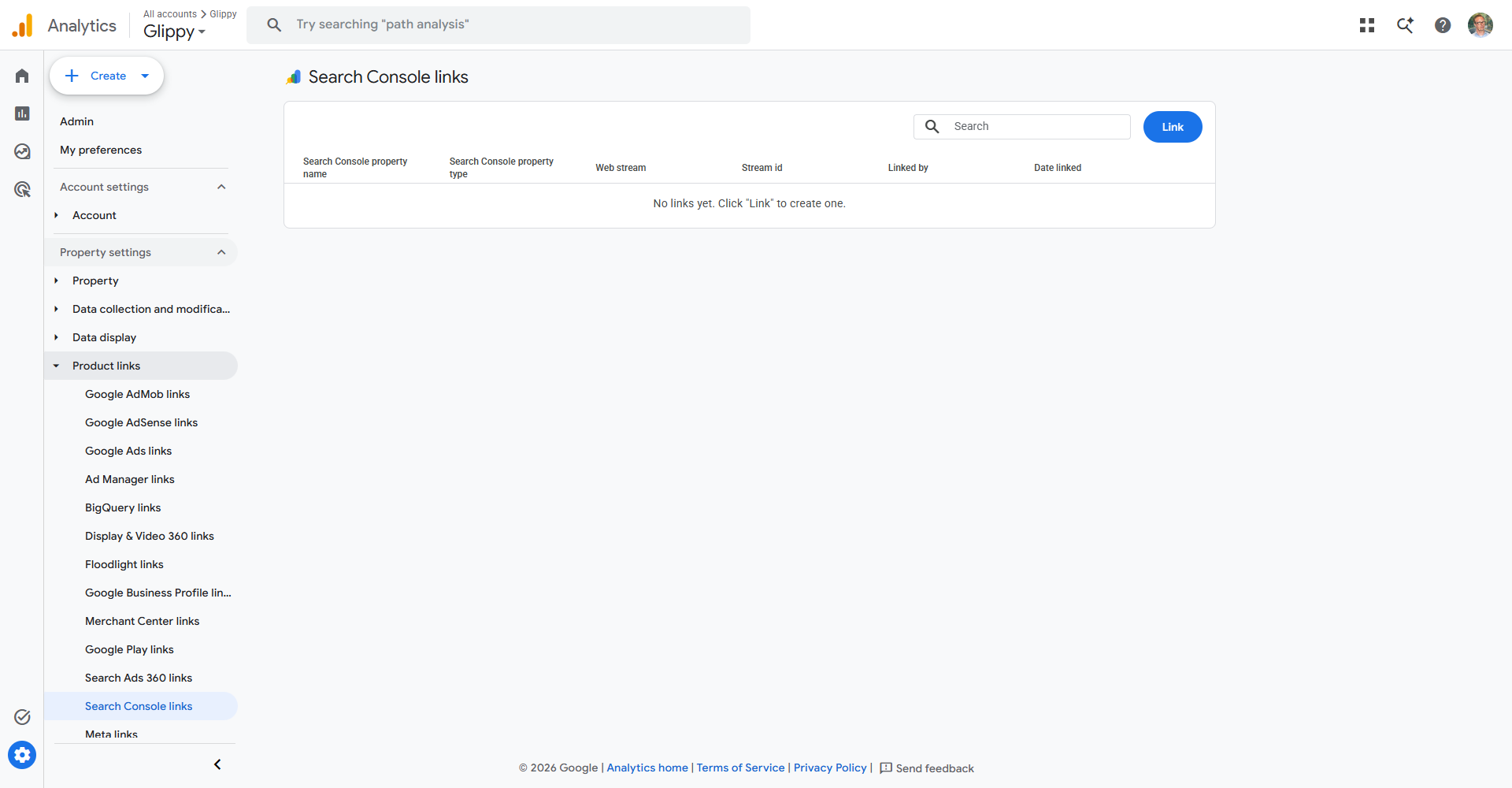Expand the Property tree item

click(x=56, y=281)
